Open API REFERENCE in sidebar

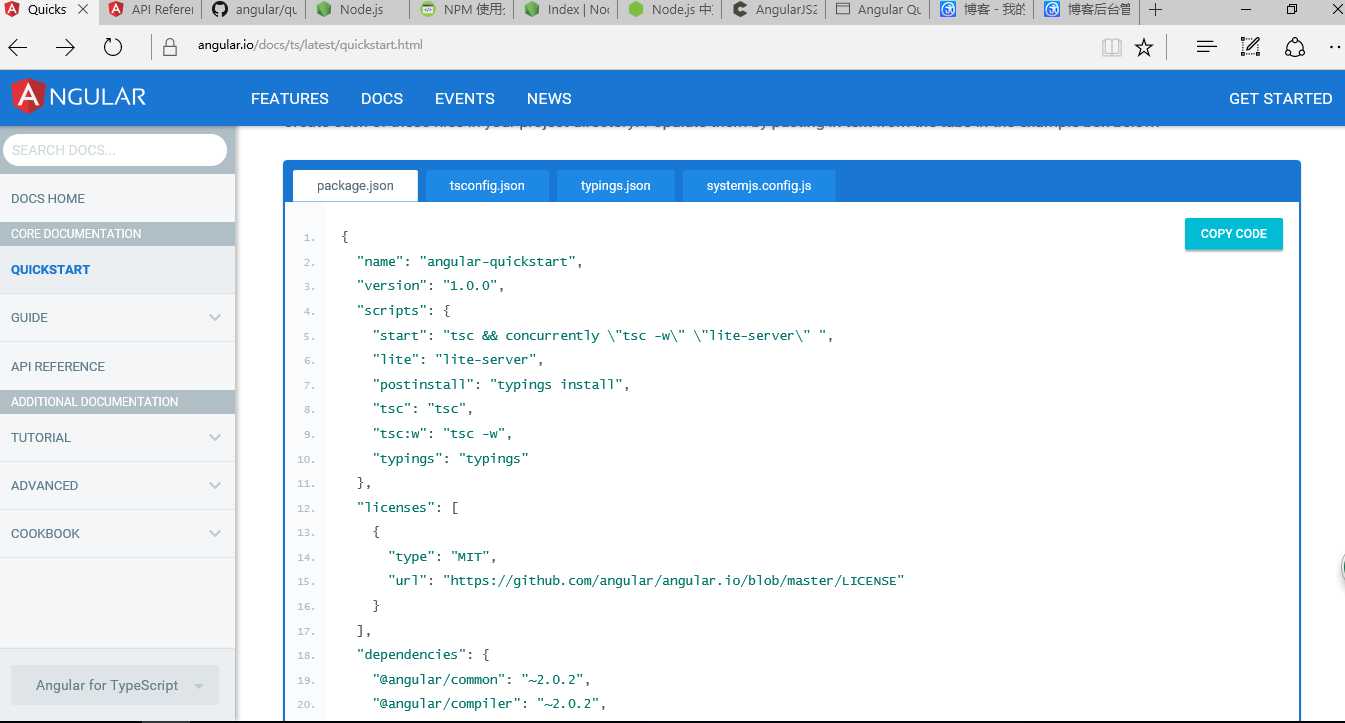pyautogui.click(x=117, y=366)
